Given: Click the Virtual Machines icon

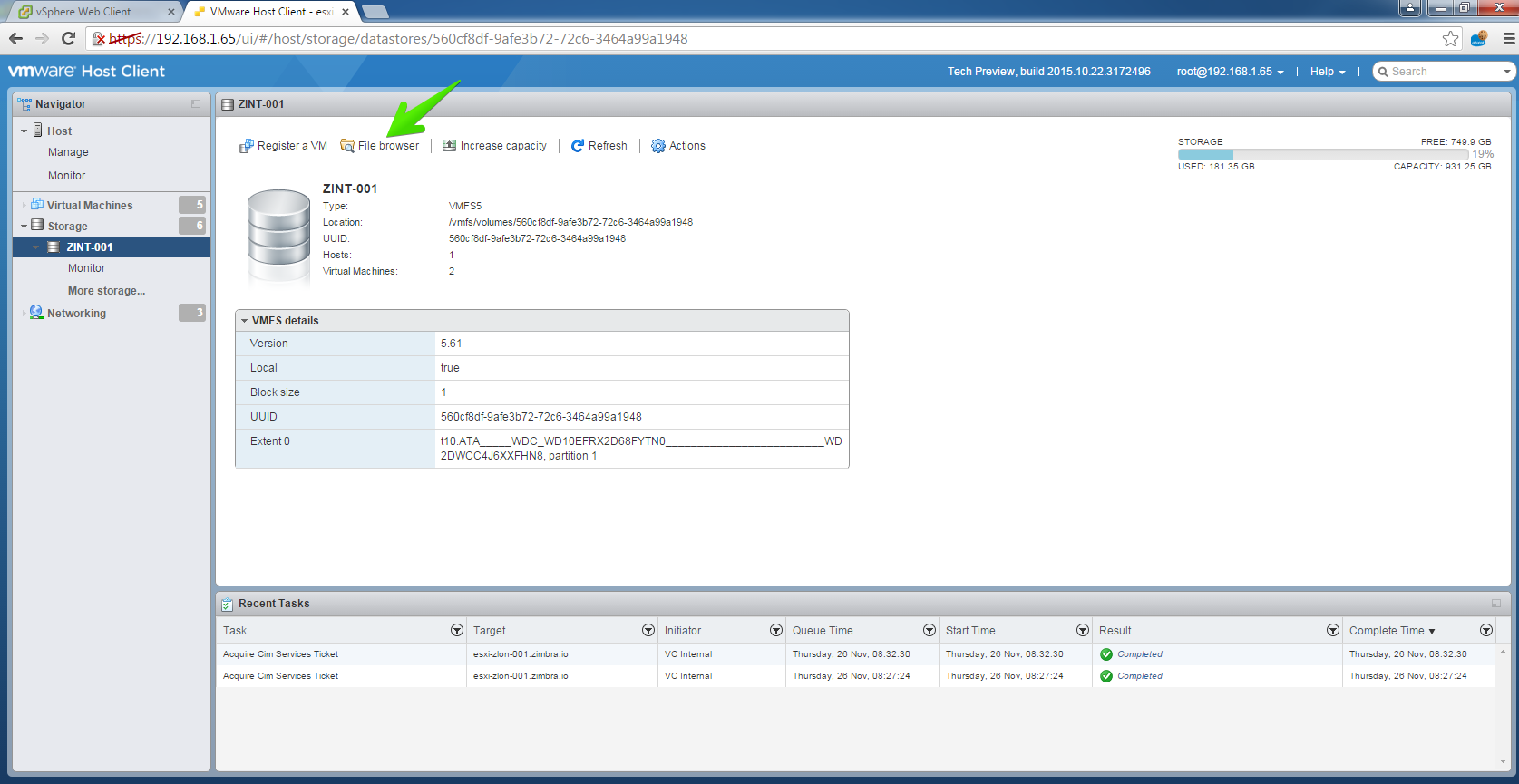Looking at the screenshot, I should pos(37,205).
